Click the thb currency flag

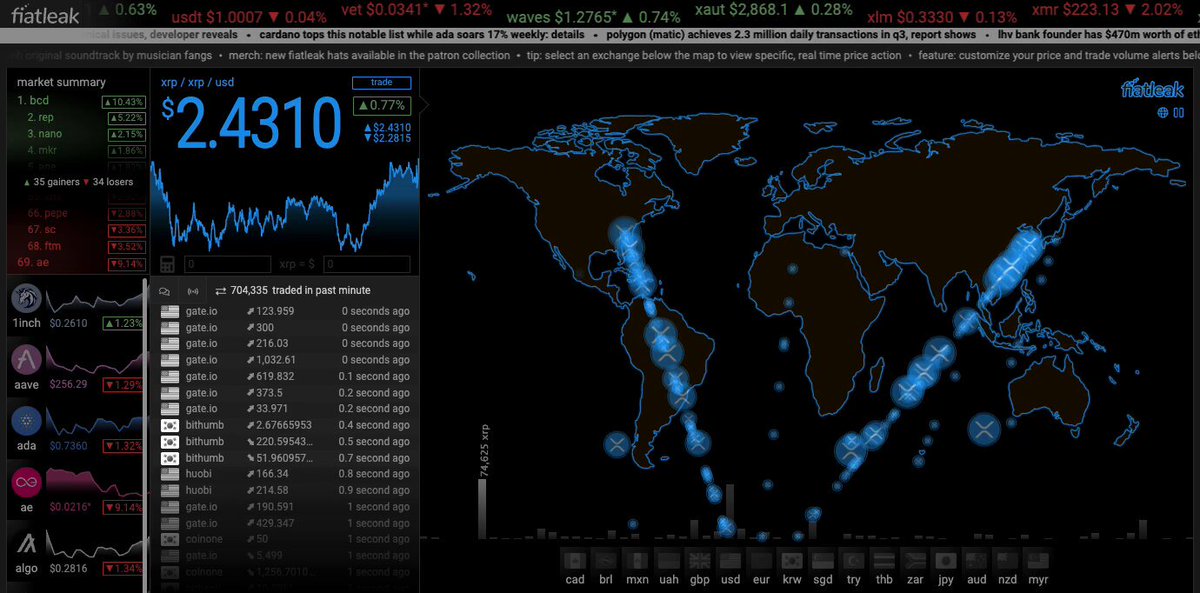(x=884, y=559)
